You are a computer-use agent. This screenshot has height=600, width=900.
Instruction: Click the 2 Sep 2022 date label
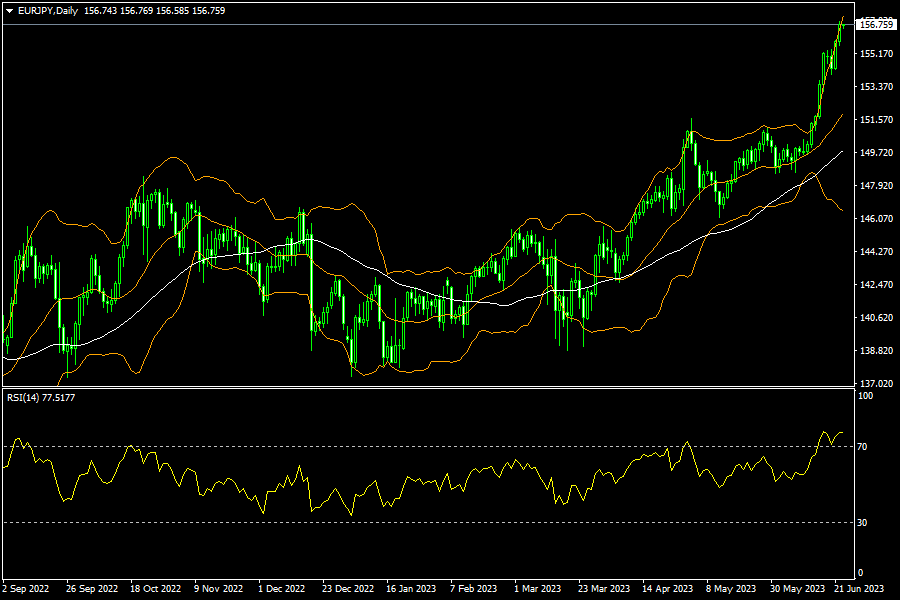[26, 589]
